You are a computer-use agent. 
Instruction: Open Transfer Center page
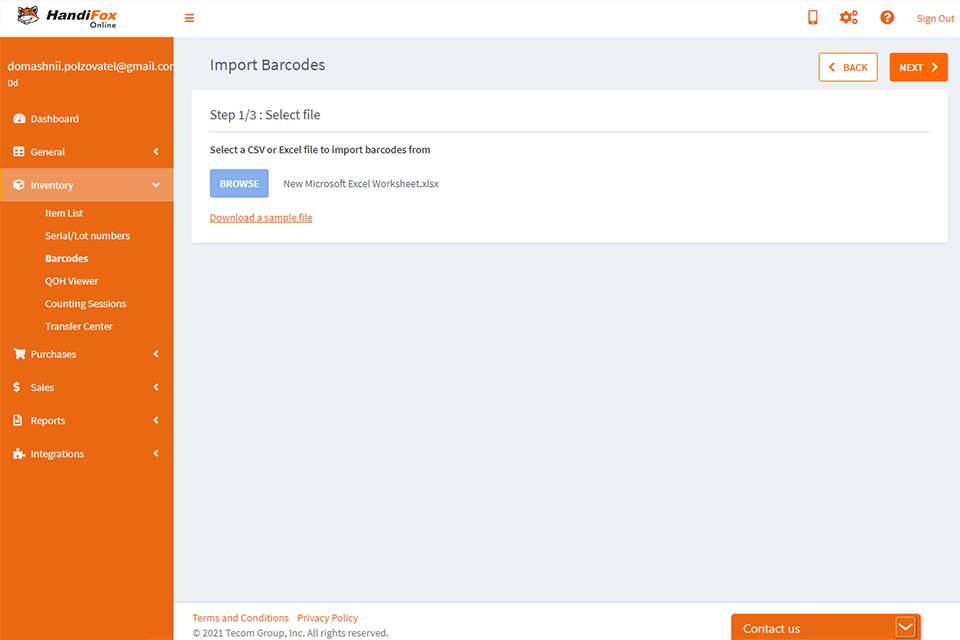(x=78, y=326)
